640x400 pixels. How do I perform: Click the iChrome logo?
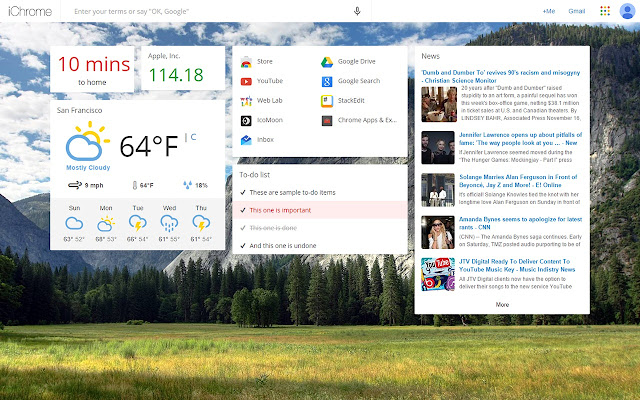tap(30, 11)
